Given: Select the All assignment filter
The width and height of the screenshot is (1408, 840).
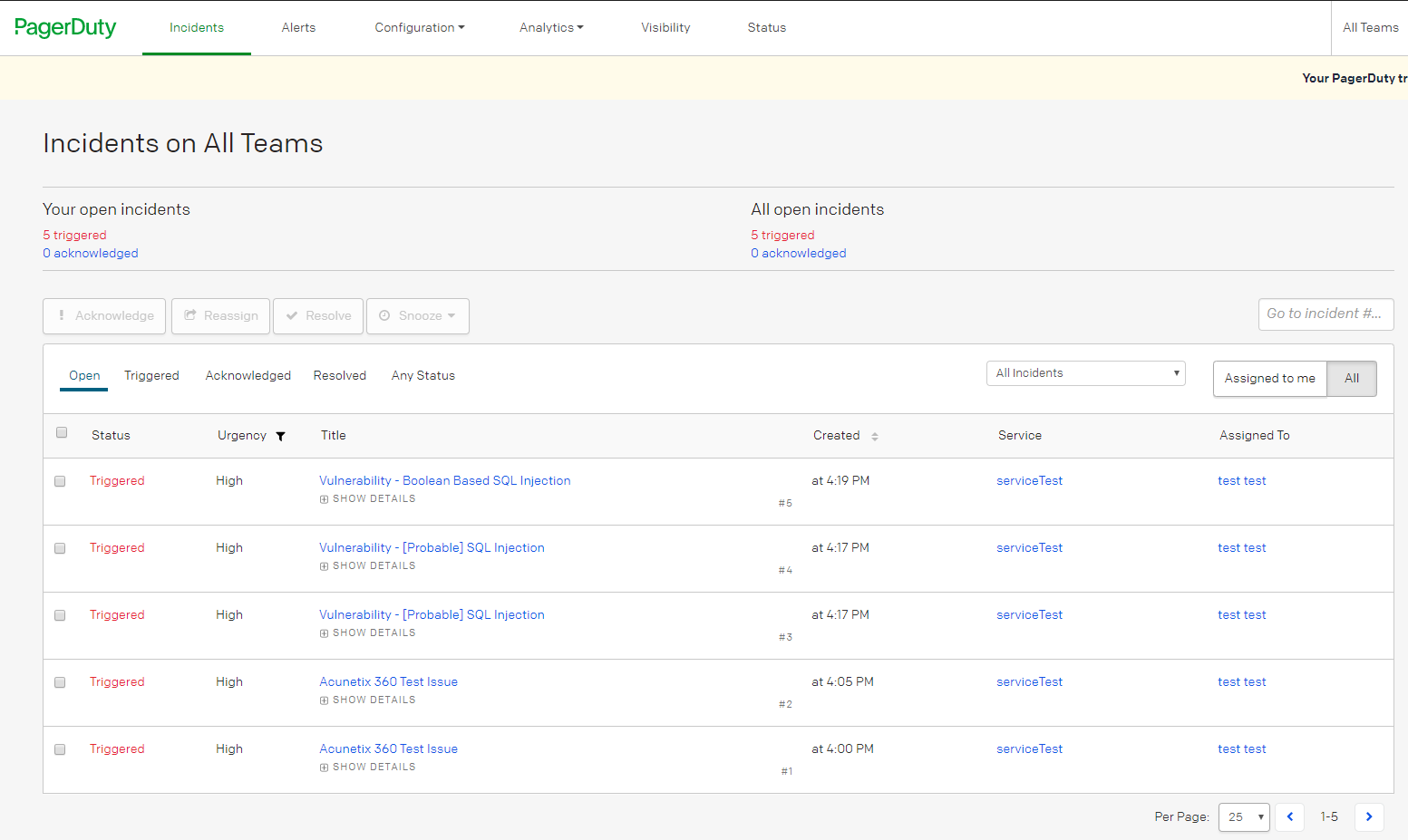Looking at the screenshot, I should coord(1352,379).
